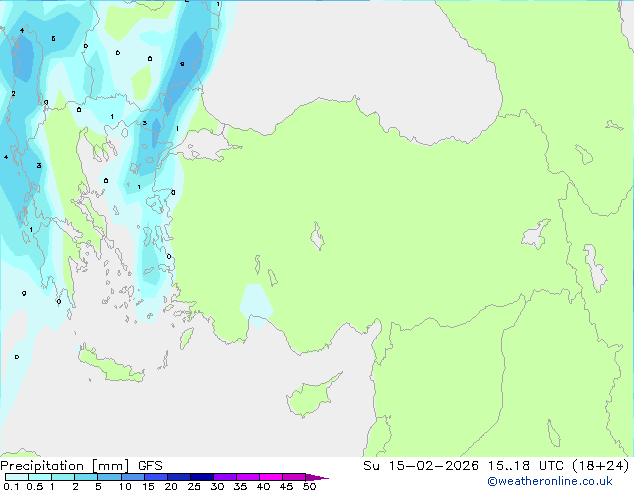This screenshot has height=490, width=634.
Task: Click the 5–10 mm legend color box
Action: [x=109, y=477]
